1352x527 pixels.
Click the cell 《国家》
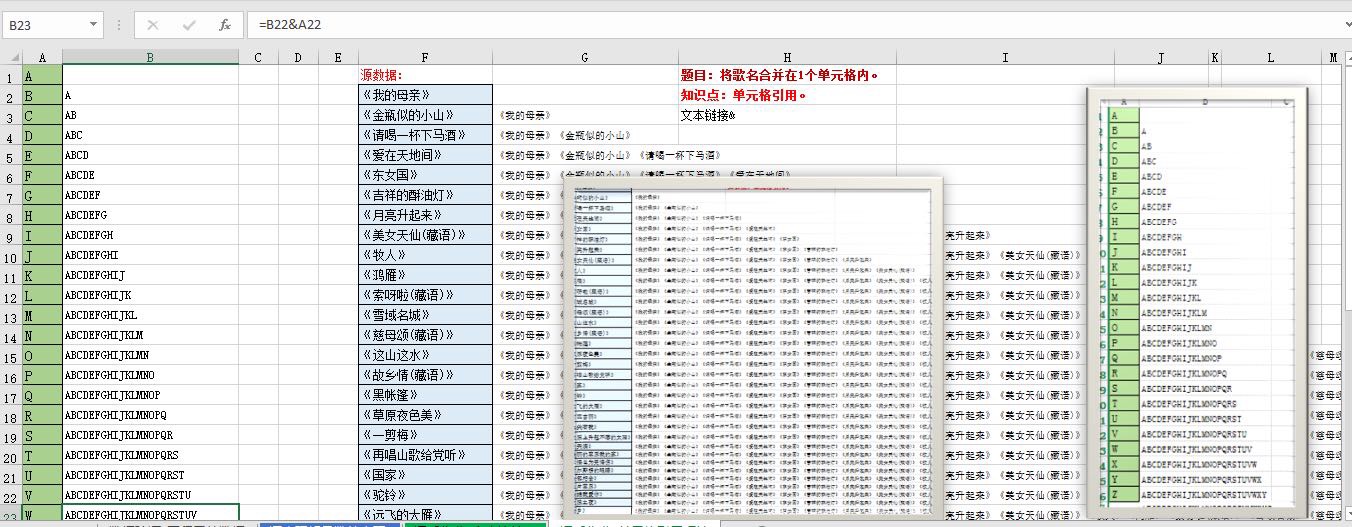click(425, 475)
